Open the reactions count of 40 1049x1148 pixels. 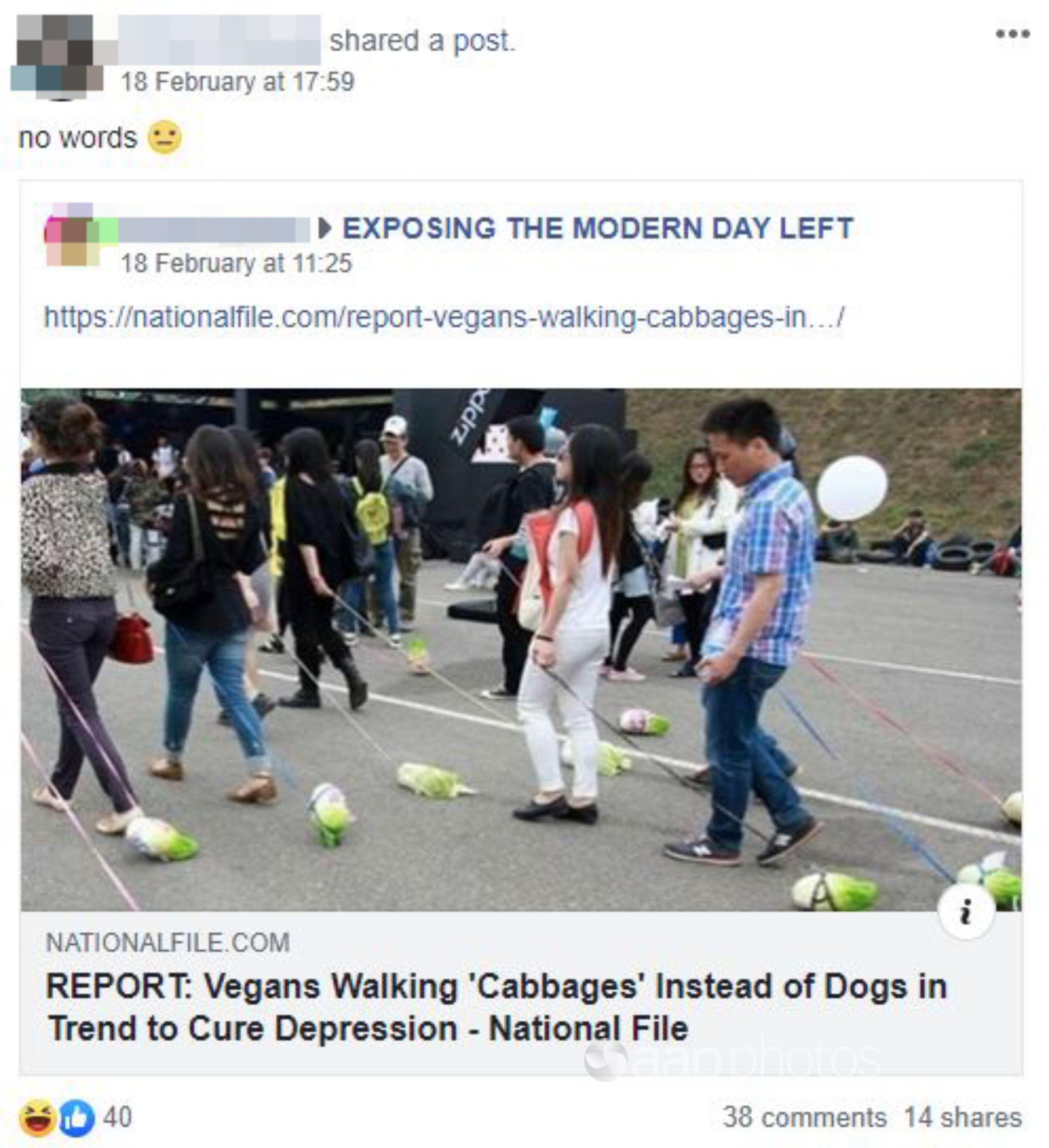click(x=118, y=1117)
